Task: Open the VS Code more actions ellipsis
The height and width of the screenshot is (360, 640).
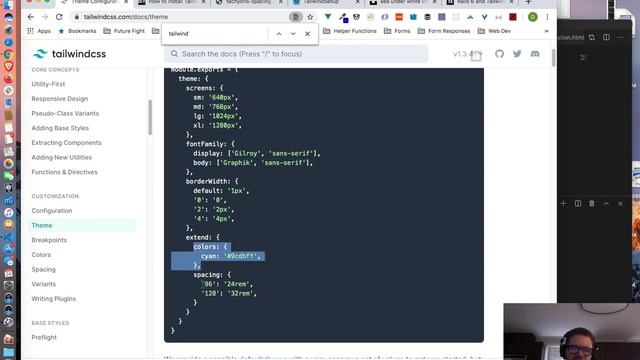Action: pyautogui.click(x=620, y=37)
